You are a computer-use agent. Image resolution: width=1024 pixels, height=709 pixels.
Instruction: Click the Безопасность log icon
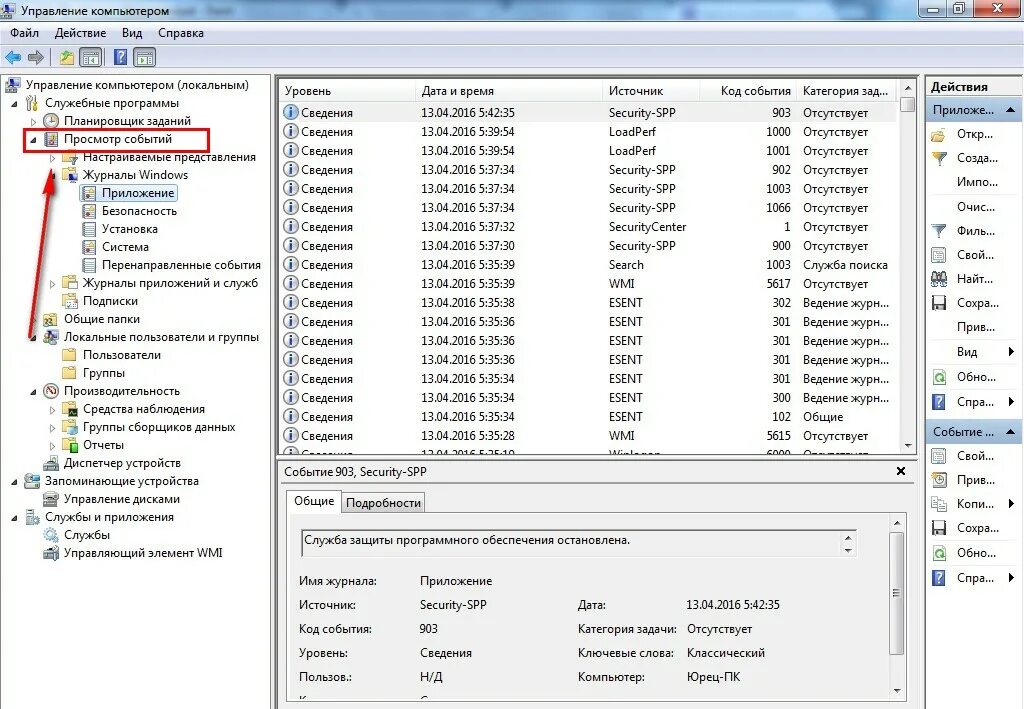tap(89, 211)
